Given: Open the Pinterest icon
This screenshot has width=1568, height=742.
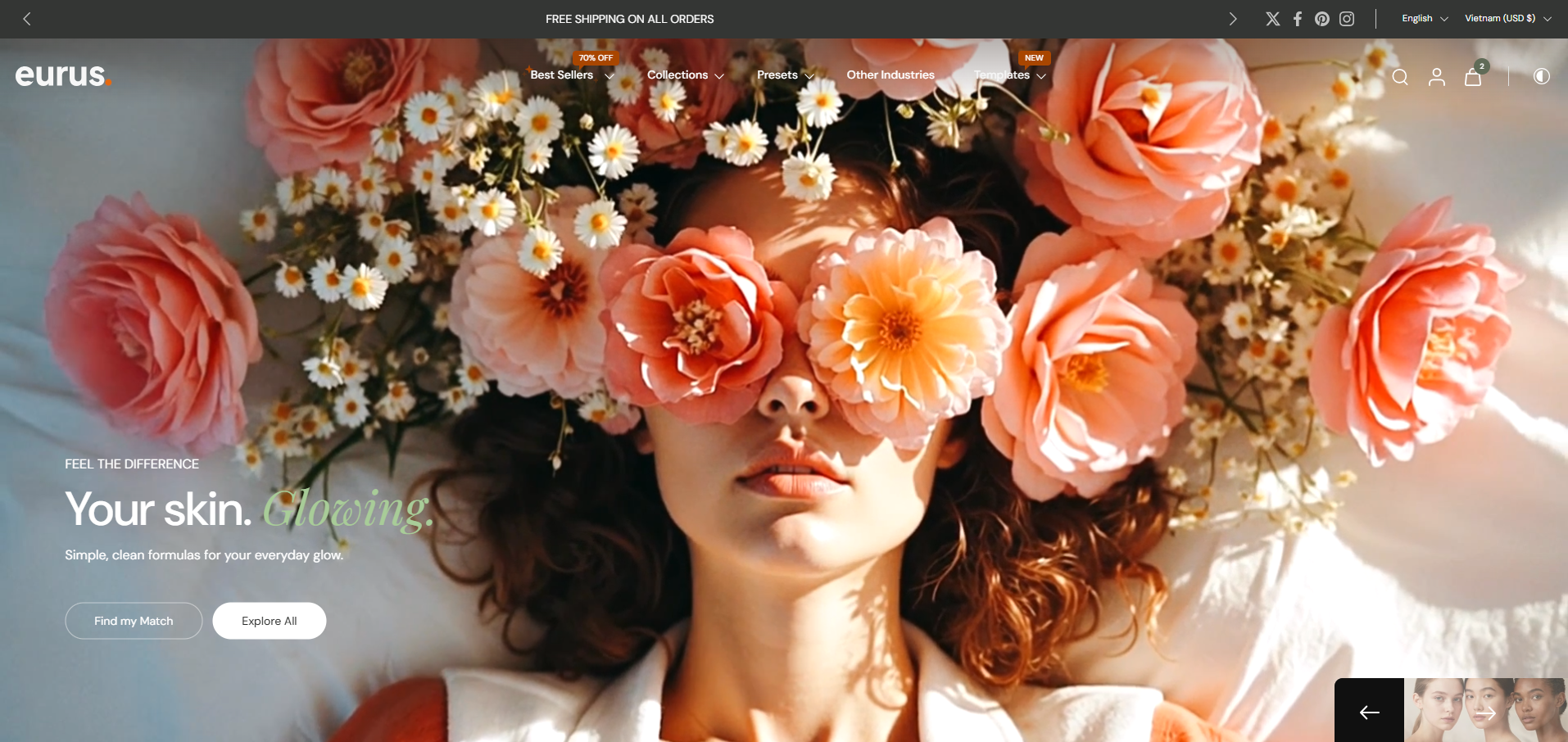Looking at the screenshot, I should (1322, 18).
